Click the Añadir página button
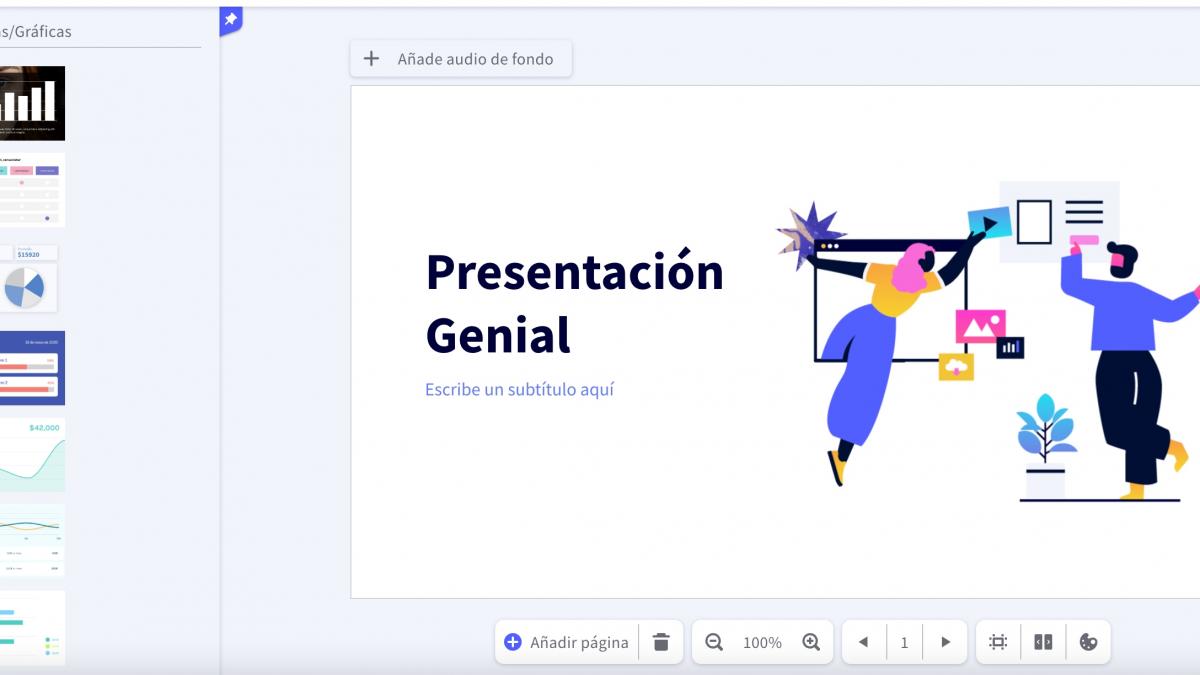This screenshot has width=1200, height=675. pos(568,642)
